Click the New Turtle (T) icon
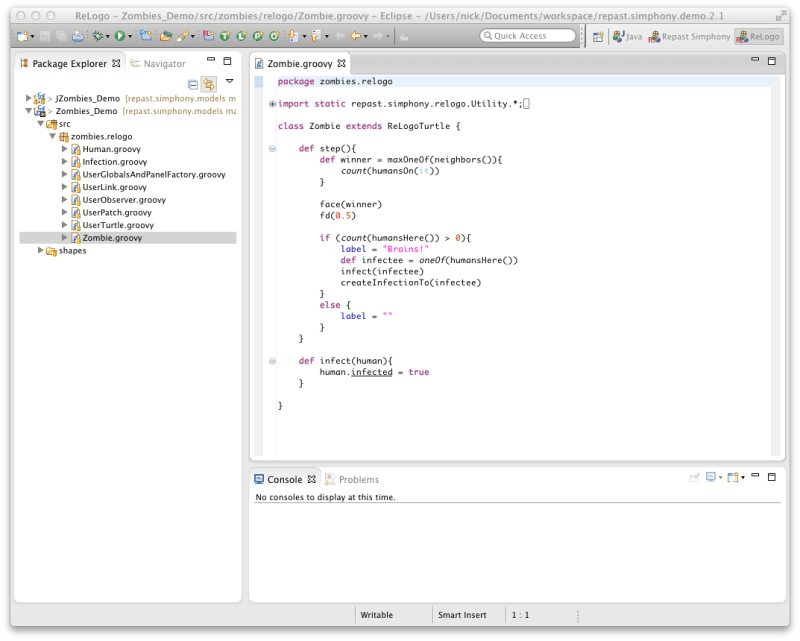Image resolution: width=800 pixels, height=641 pixels. 225,36
